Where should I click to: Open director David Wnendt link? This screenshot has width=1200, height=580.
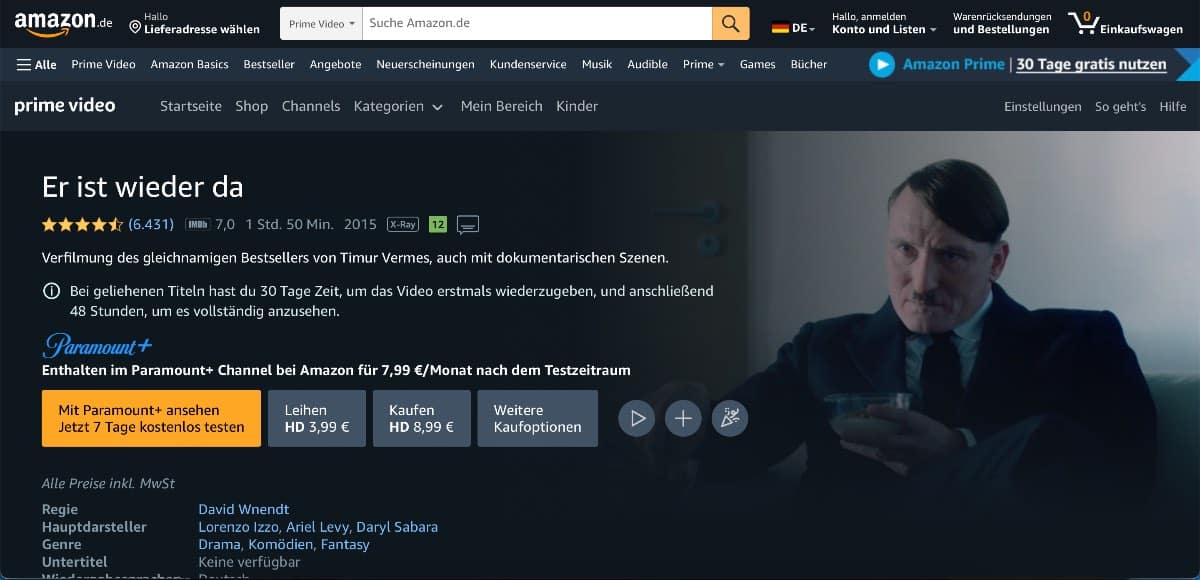[244, 510]
